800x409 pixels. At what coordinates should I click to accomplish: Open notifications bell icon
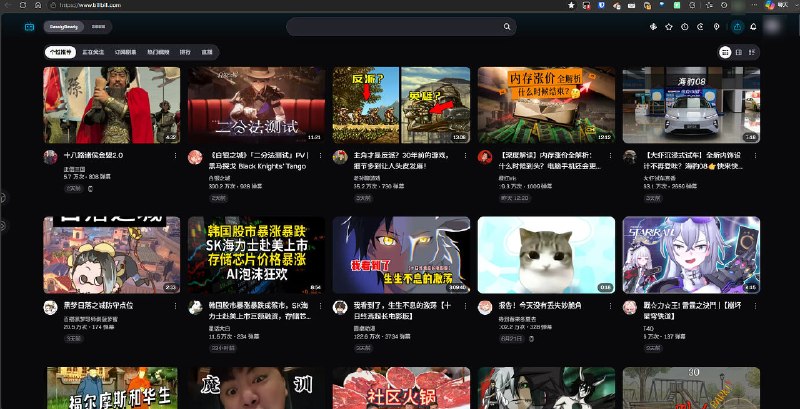pos(753,27)
